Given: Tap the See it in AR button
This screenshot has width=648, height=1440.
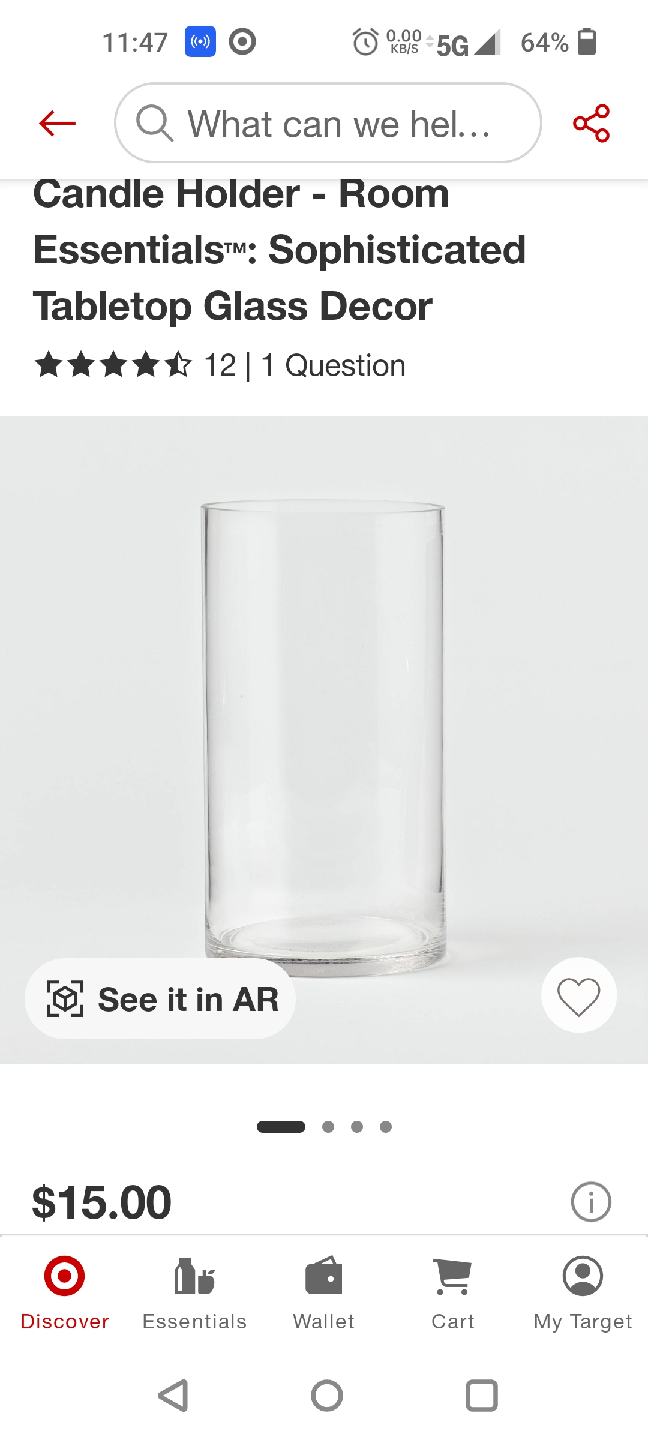Looking at the screenshot, I should click(161, 999).
